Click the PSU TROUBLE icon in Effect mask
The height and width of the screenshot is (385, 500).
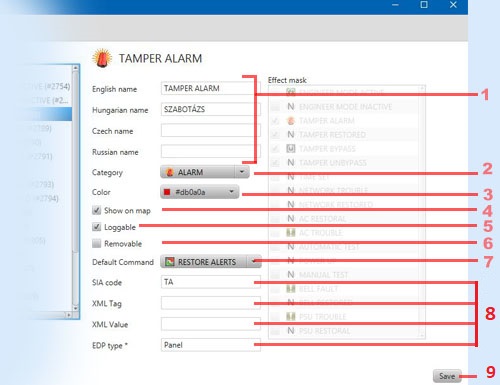coord(291,316)
